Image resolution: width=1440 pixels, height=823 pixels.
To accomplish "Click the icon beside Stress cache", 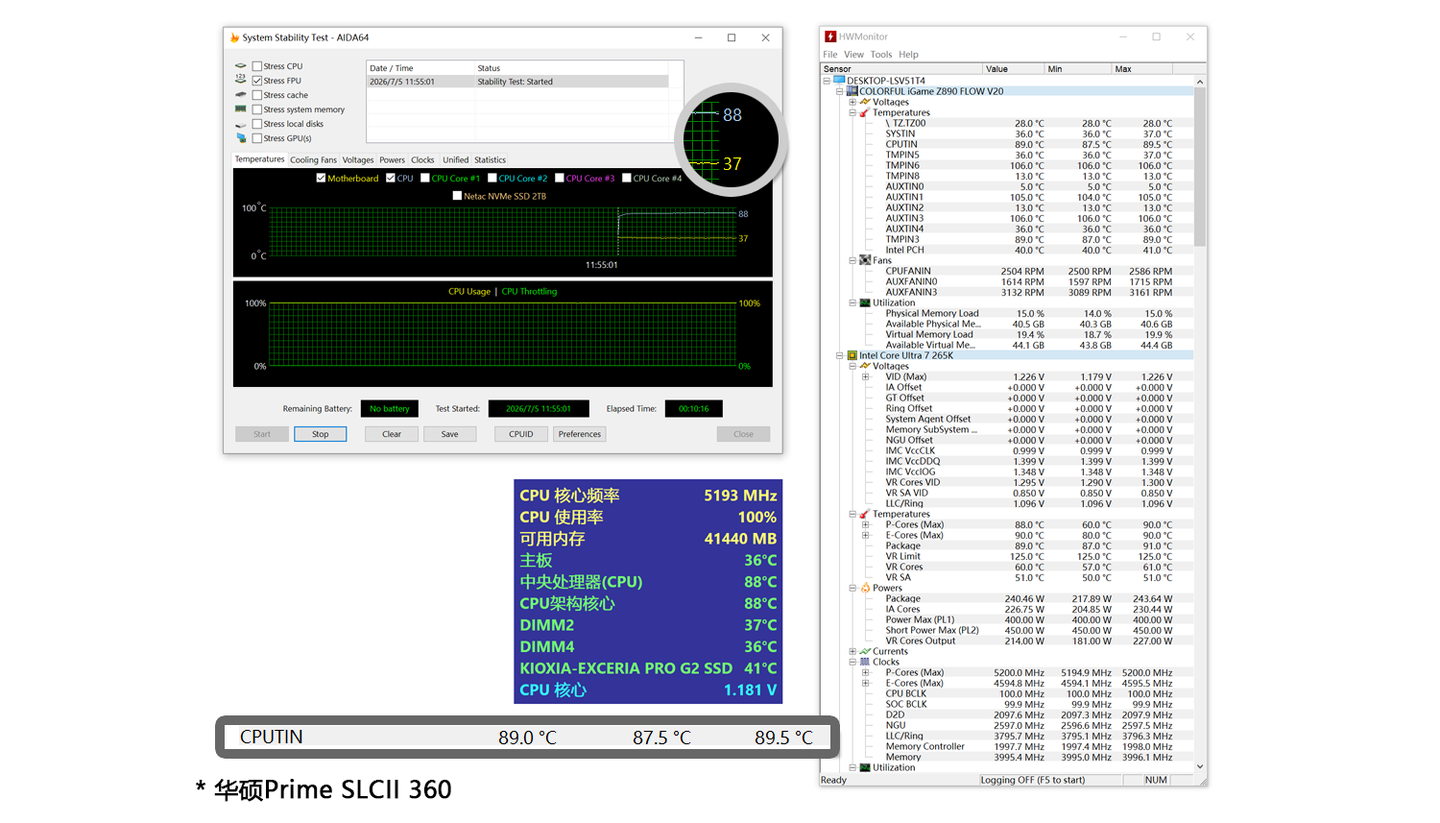I will (241, 95).
